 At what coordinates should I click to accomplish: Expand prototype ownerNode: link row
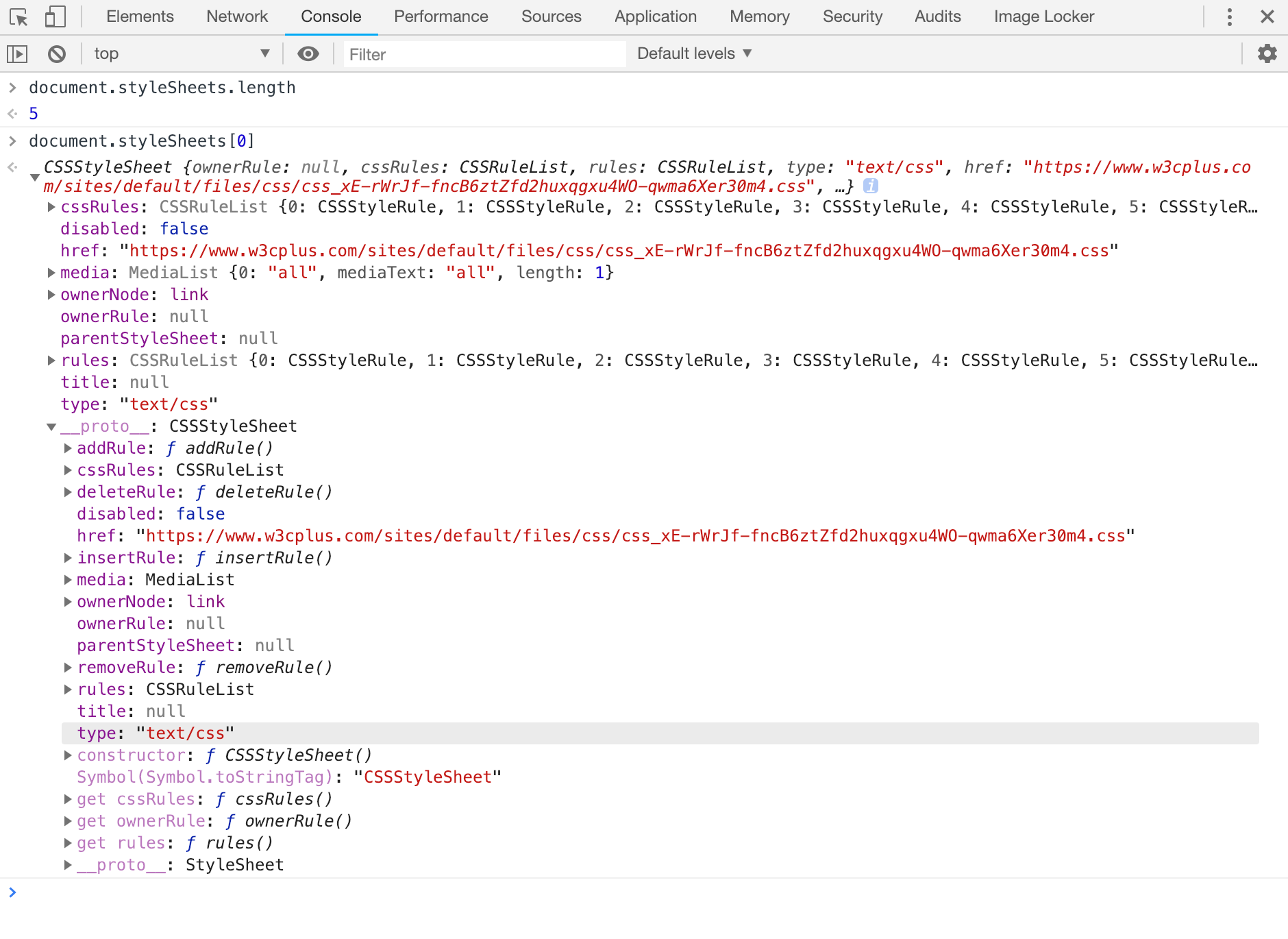68,602
